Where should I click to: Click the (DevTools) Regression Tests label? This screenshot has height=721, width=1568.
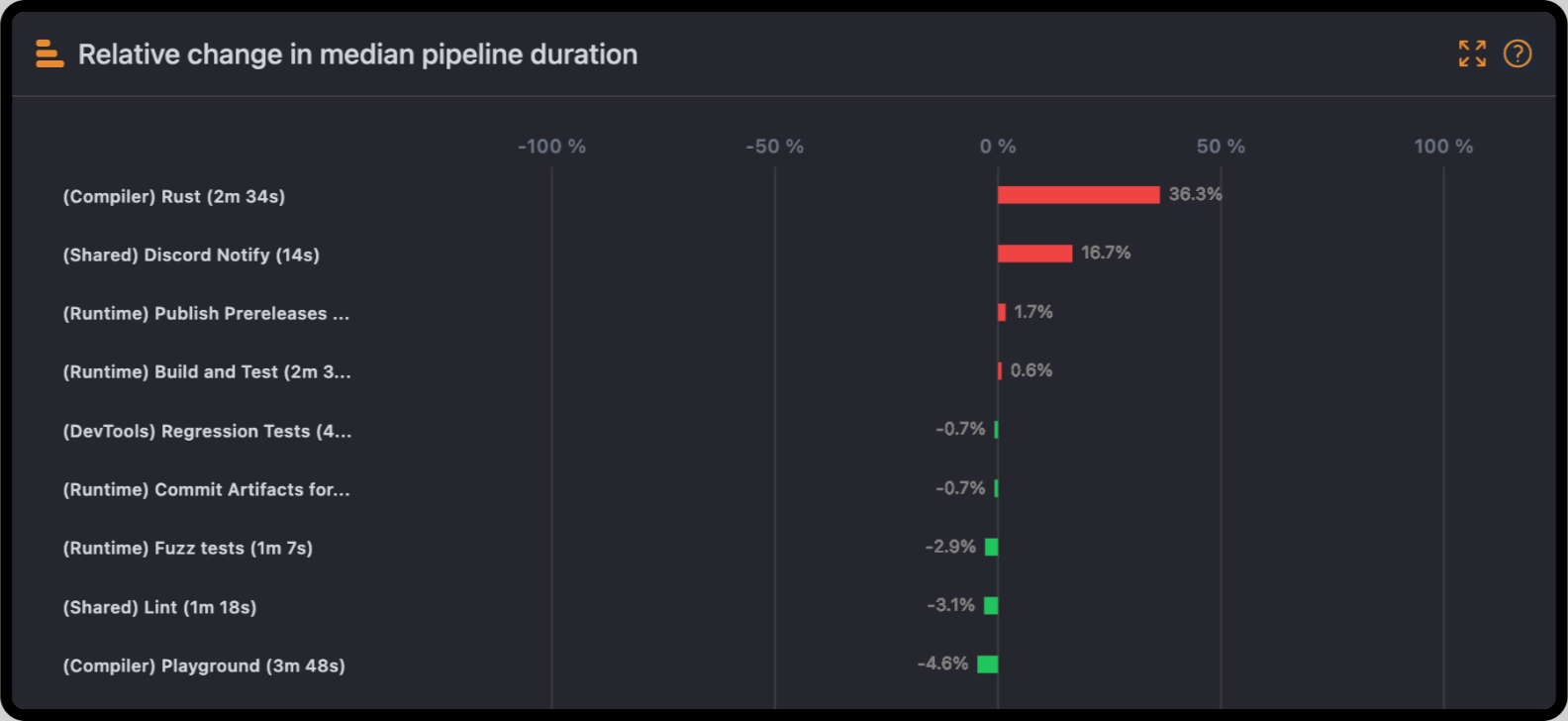[207, 432]
